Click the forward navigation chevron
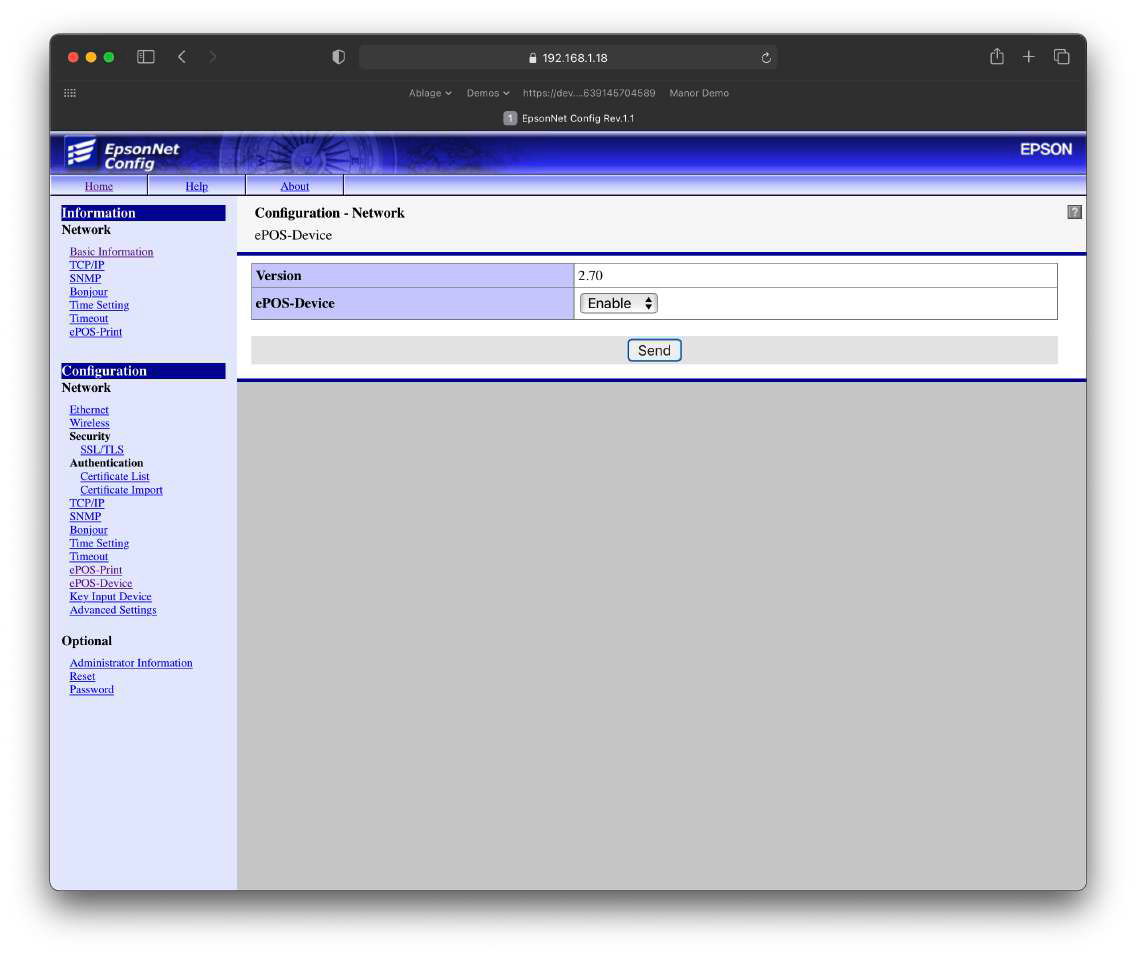Viewport: 1136px width, 956px height. (x=212, y=56)
